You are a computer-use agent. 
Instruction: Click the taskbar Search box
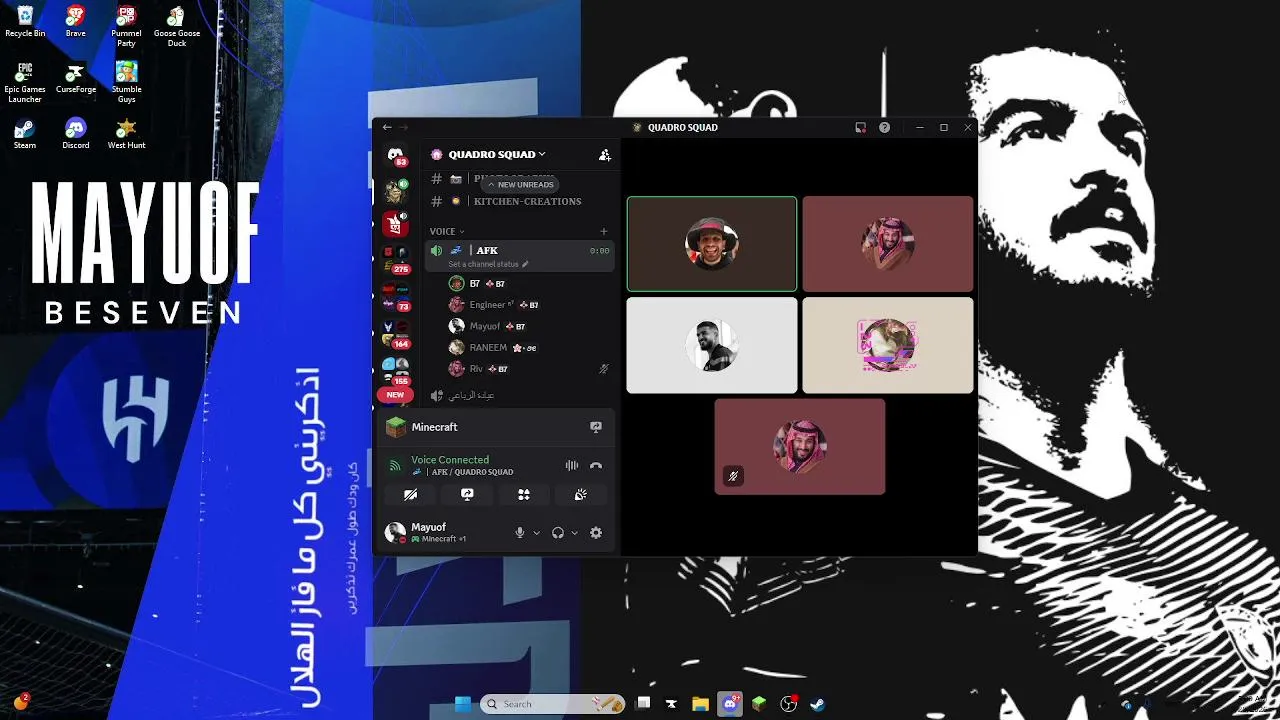(553, 704)
